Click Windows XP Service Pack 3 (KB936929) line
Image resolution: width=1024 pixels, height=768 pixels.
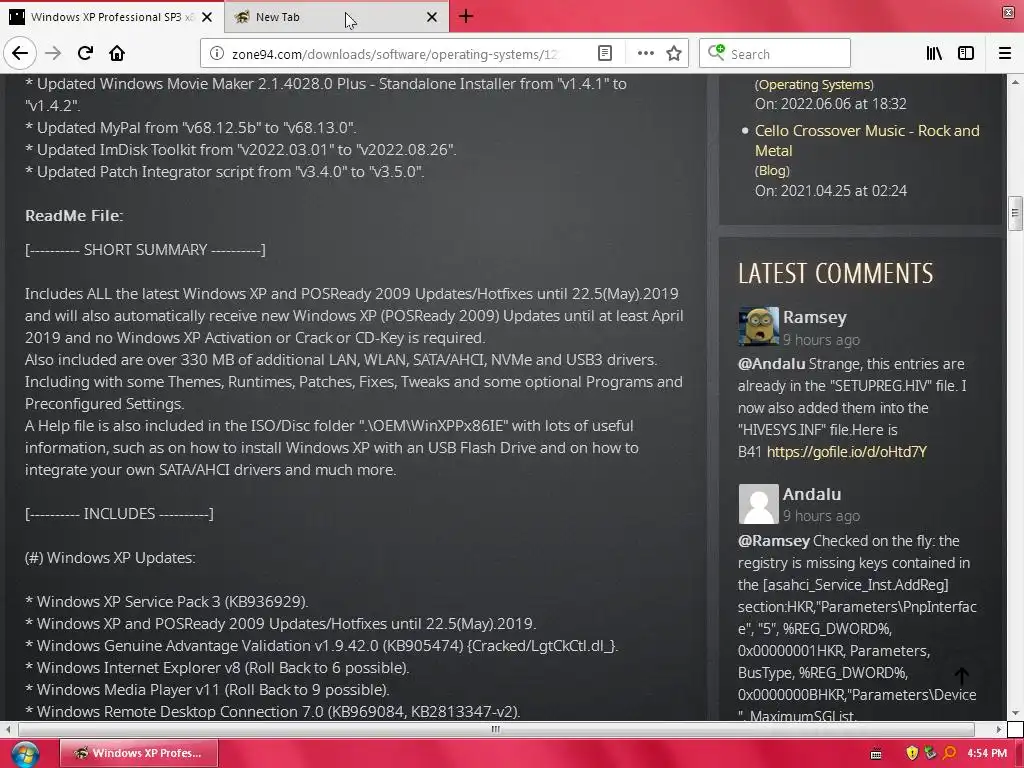(x=167, y=601)
